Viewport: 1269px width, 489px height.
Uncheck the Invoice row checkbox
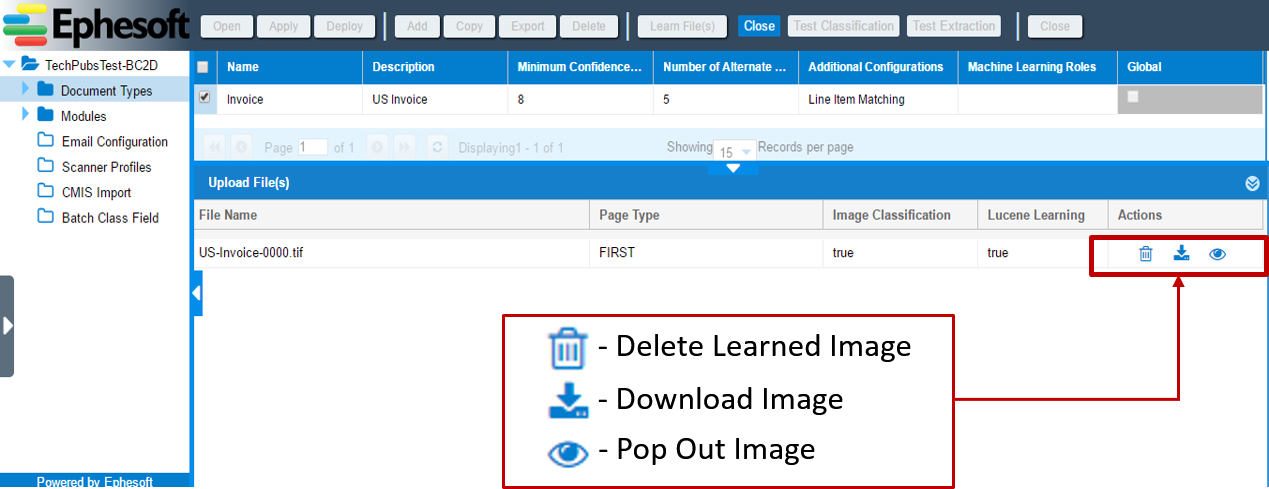(204, 98)
